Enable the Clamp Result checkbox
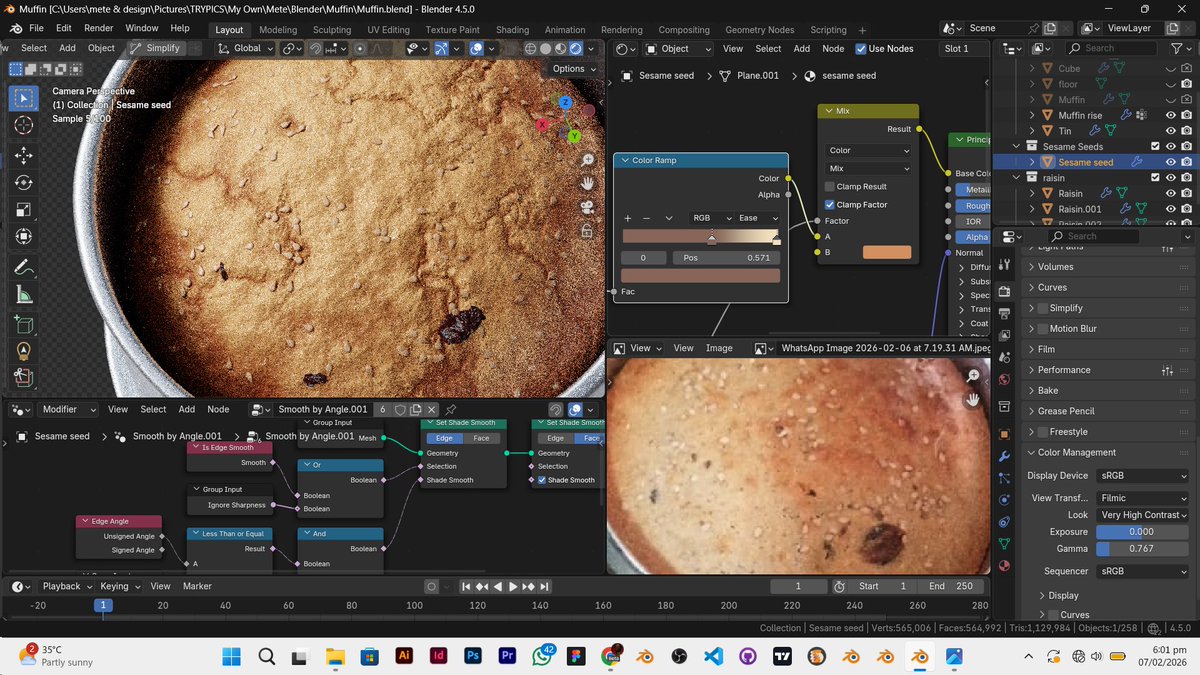This screenshot has width=1200, height=675. point(830,187)
